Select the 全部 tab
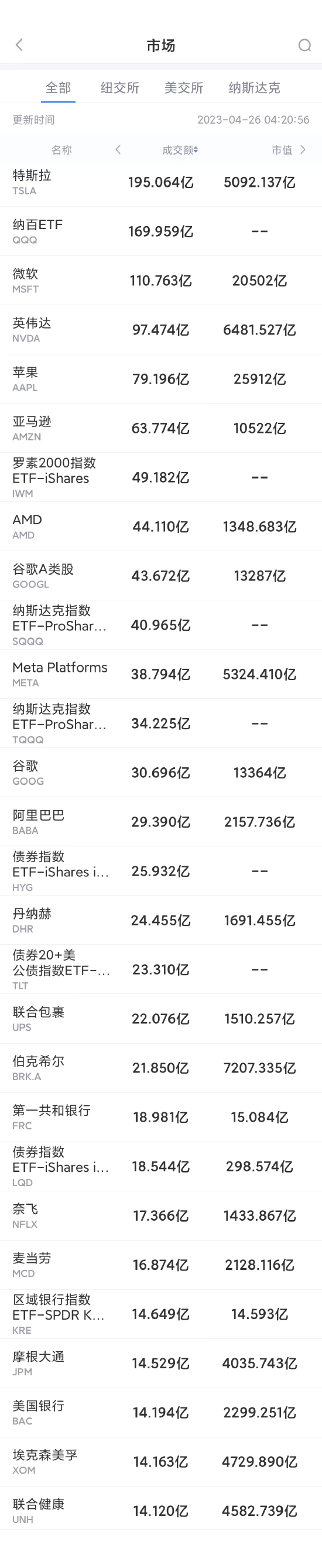The width and height of the screenshot is (322, 1568). point(59,88)
